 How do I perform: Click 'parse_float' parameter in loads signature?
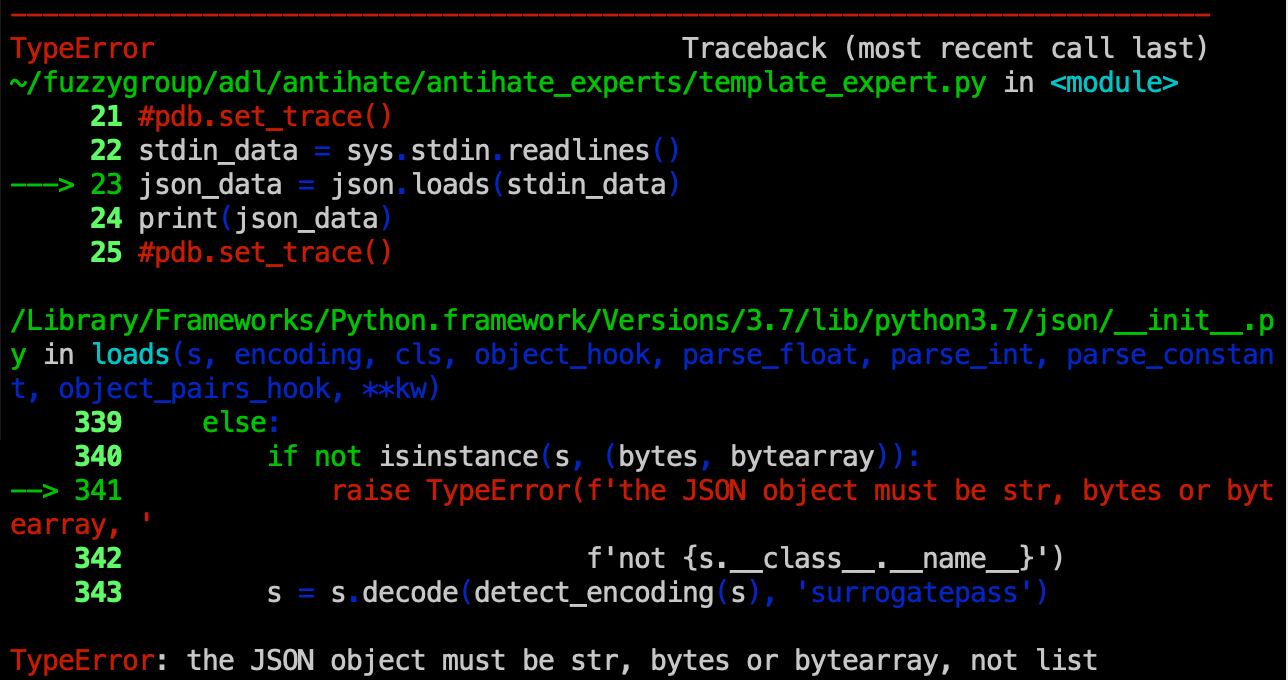(x=770, y=355)
